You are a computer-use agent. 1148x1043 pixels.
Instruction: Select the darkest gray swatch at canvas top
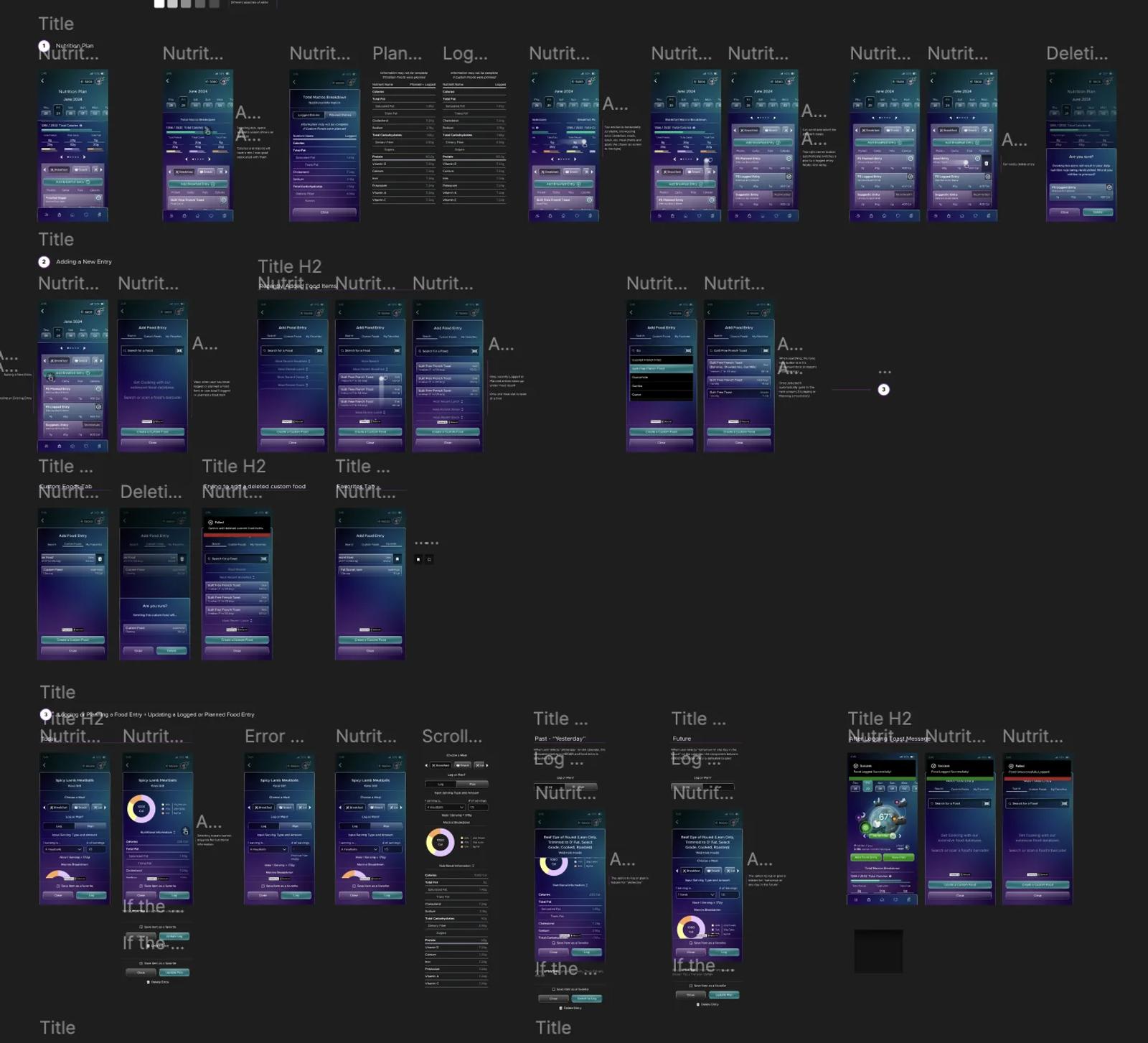[214, 4]
